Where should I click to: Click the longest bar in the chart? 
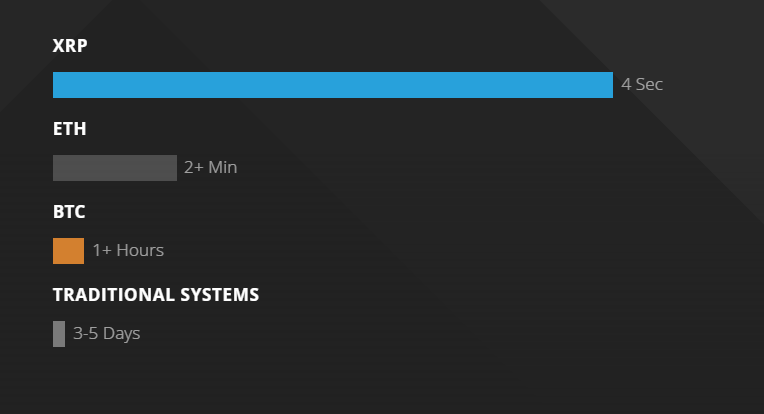pyautogui.click(x=332, y=85)
